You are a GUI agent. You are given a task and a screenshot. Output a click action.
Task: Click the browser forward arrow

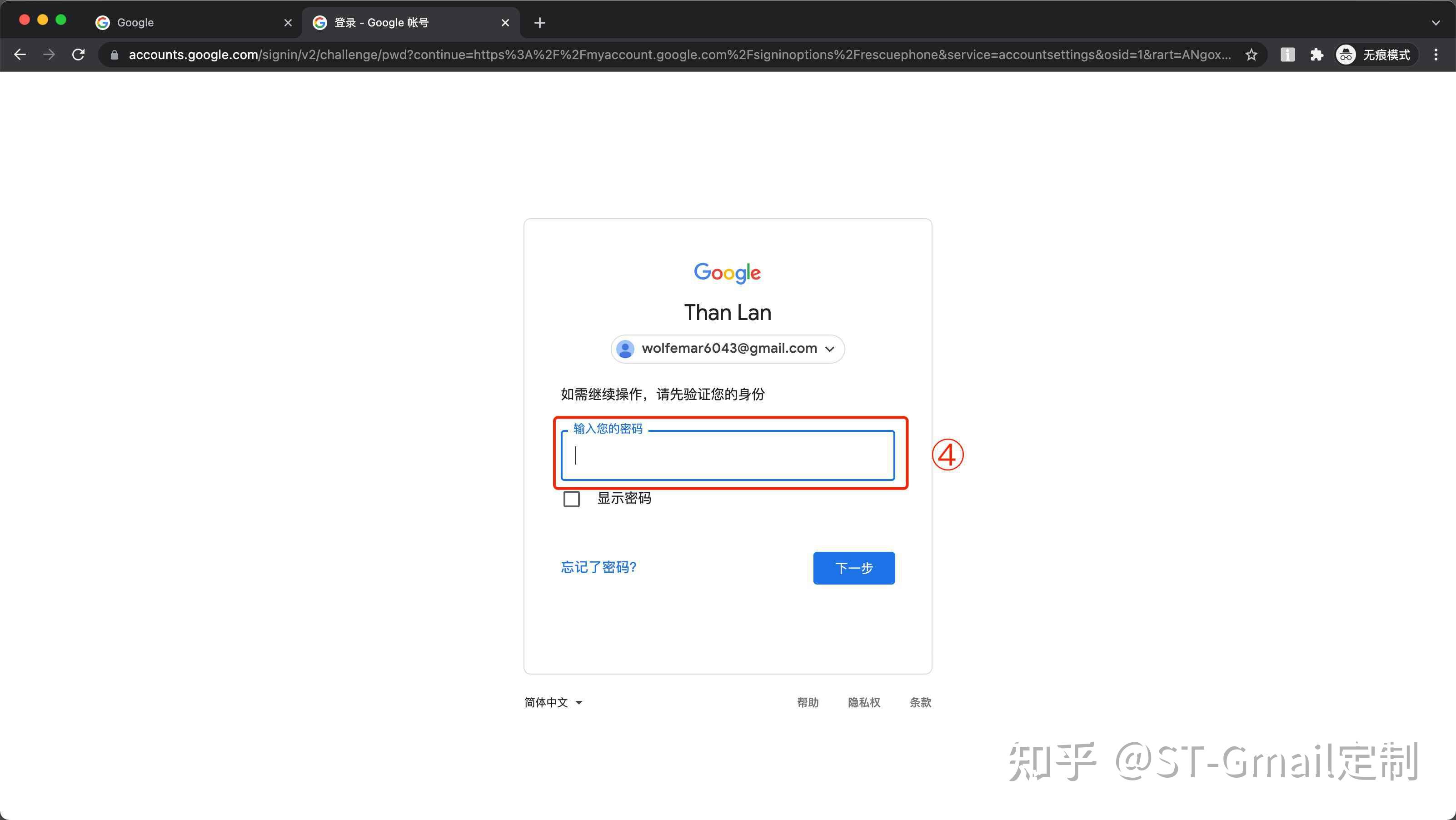(x=49, y=54)
